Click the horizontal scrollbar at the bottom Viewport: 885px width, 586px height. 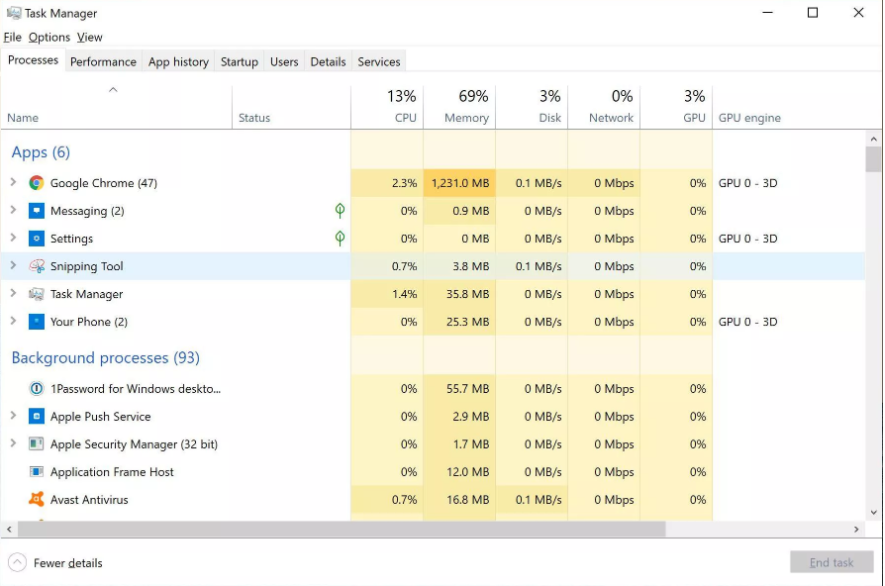(x=335, y=529)
